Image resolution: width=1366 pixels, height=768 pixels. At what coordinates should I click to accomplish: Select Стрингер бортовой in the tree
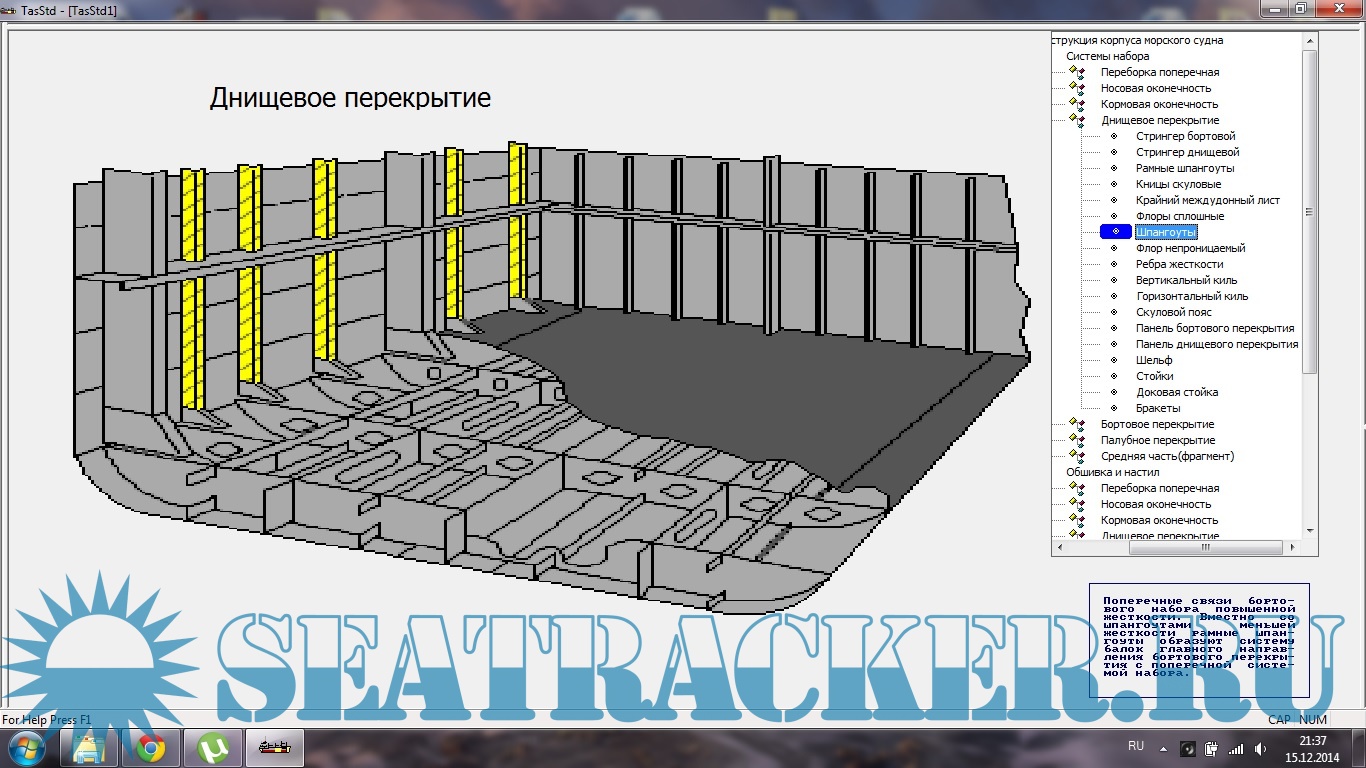pyautogui.click(x=1185, y=136)
